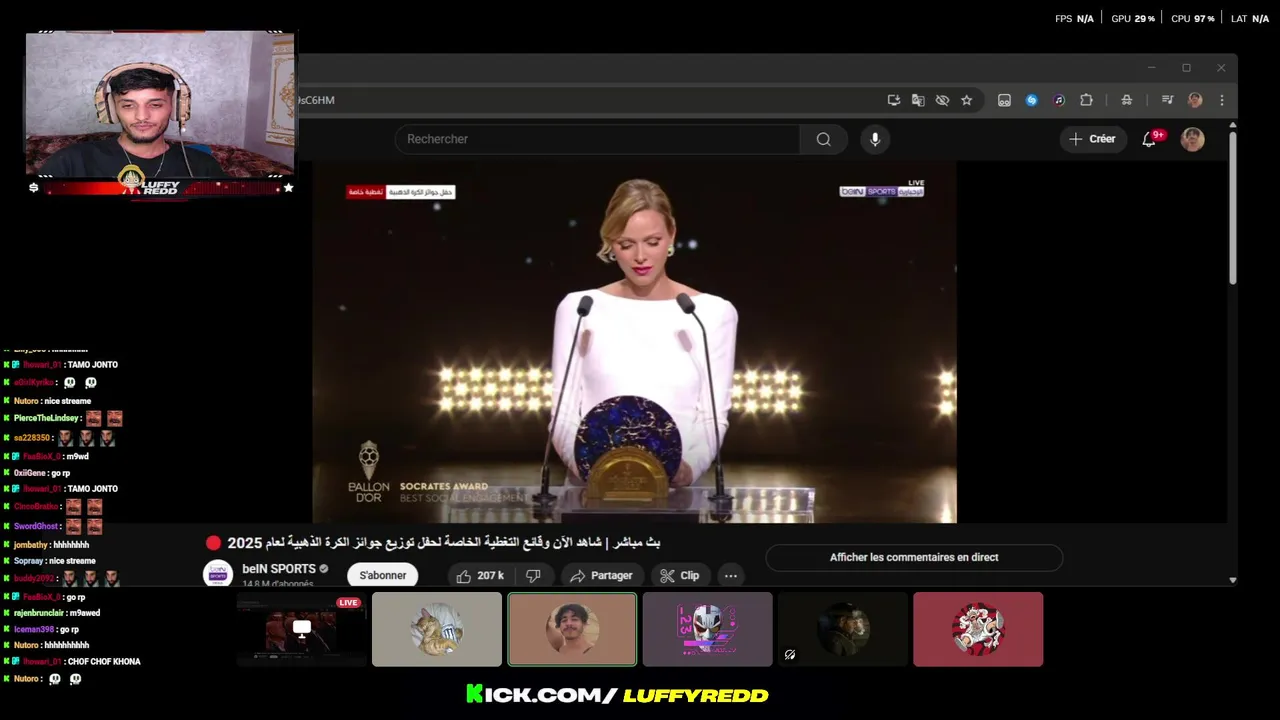Click the Créer button
1280x720 pixels.
[1093, 139]
